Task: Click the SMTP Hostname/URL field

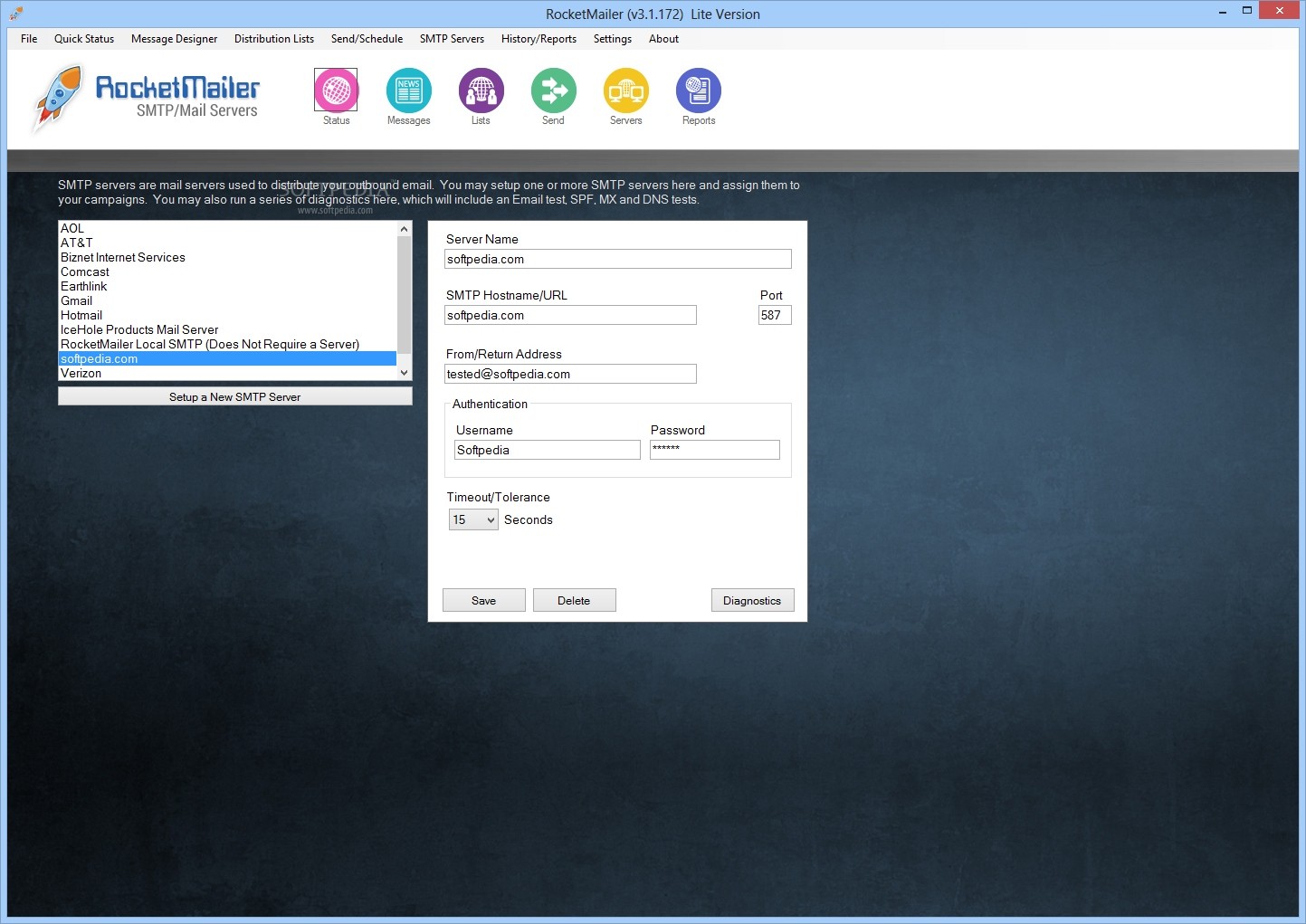Action: 570,315
